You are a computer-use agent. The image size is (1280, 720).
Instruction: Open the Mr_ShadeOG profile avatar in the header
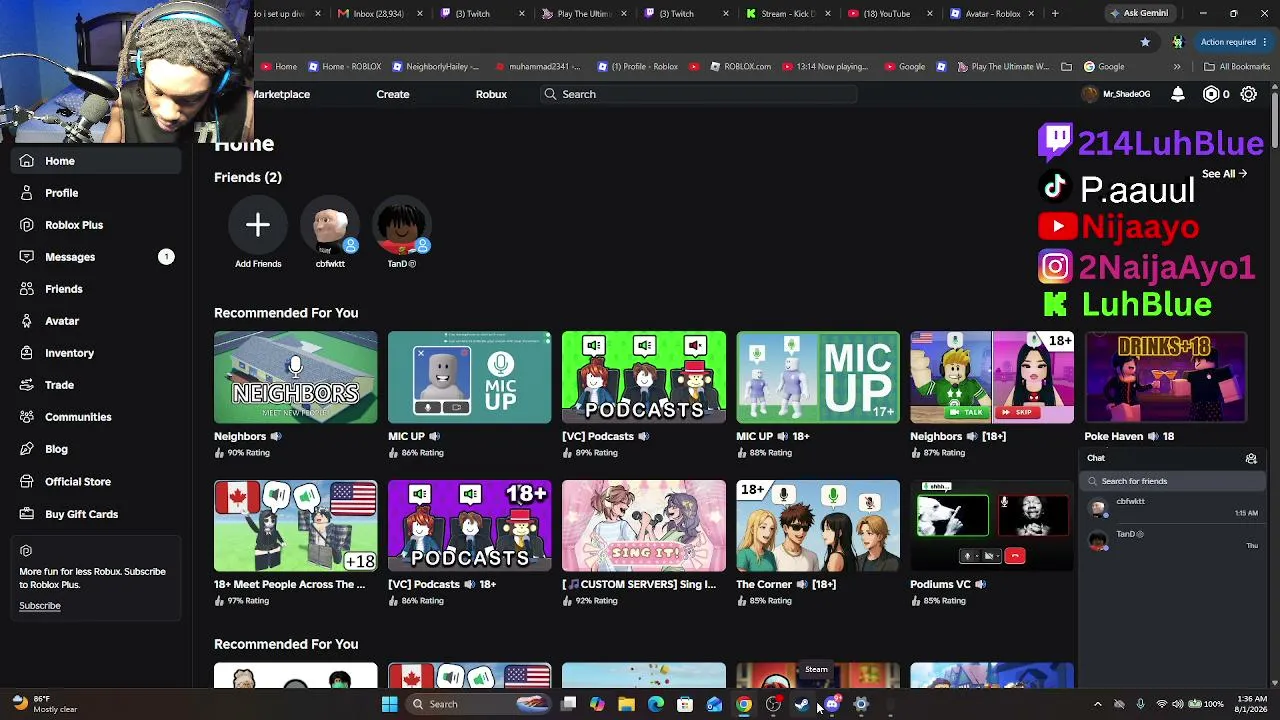coord(1090,94)
